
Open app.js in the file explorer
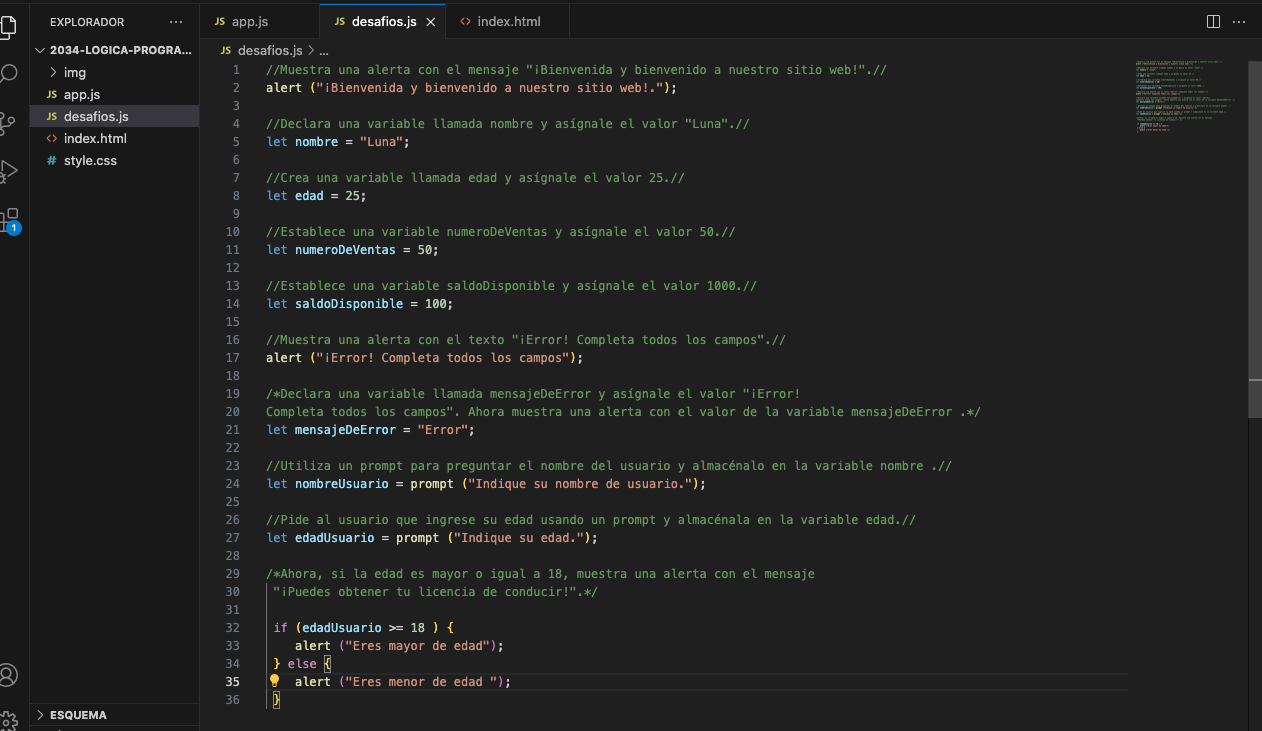coord(114,94)
